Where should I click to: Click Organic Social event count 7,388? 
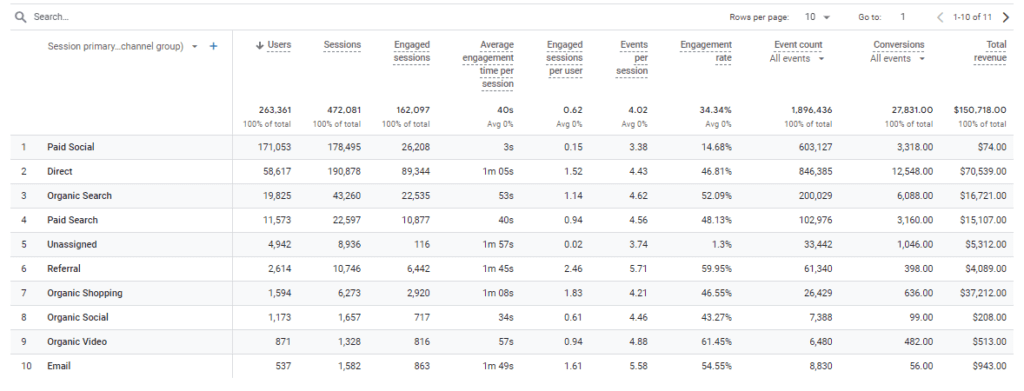[x=821, y=317]
